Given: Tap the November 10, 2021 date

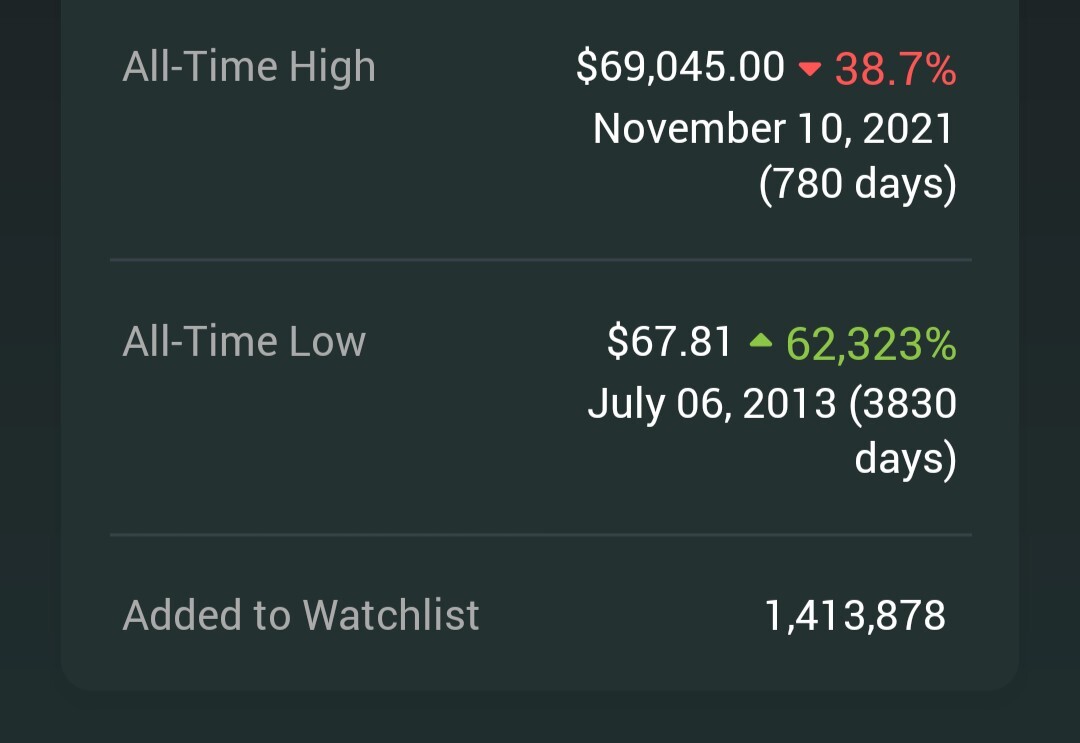Looking at the screenshot, I should 773,129.
